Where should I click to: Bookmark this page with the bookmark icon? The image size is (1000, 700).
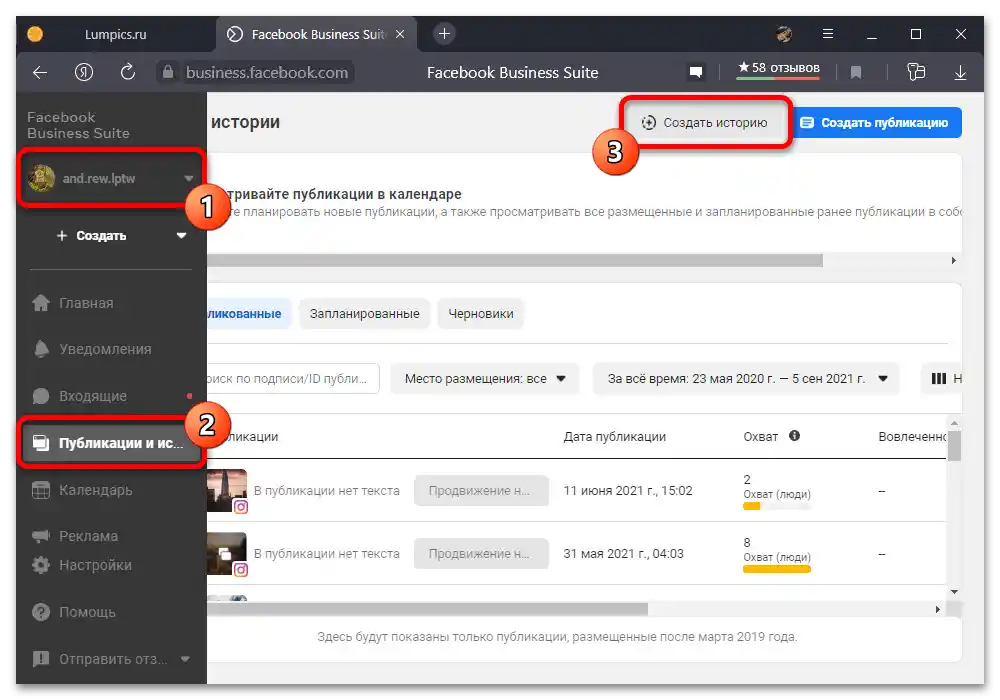(x=856, y=72)
